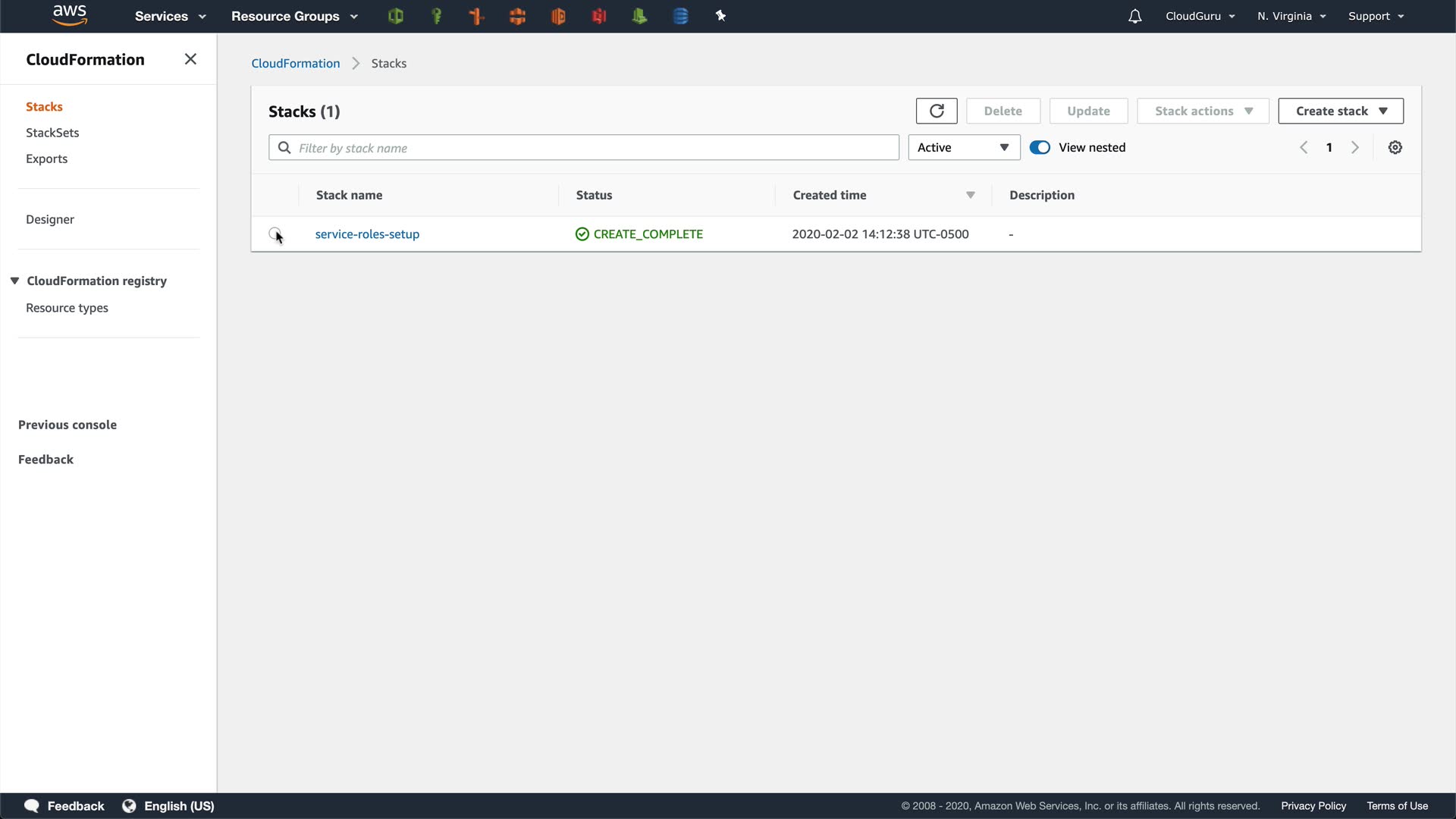Collapse the CloudFormation registry section
This screenshot has width=1456, height=819.
click(x=14, y=281)
